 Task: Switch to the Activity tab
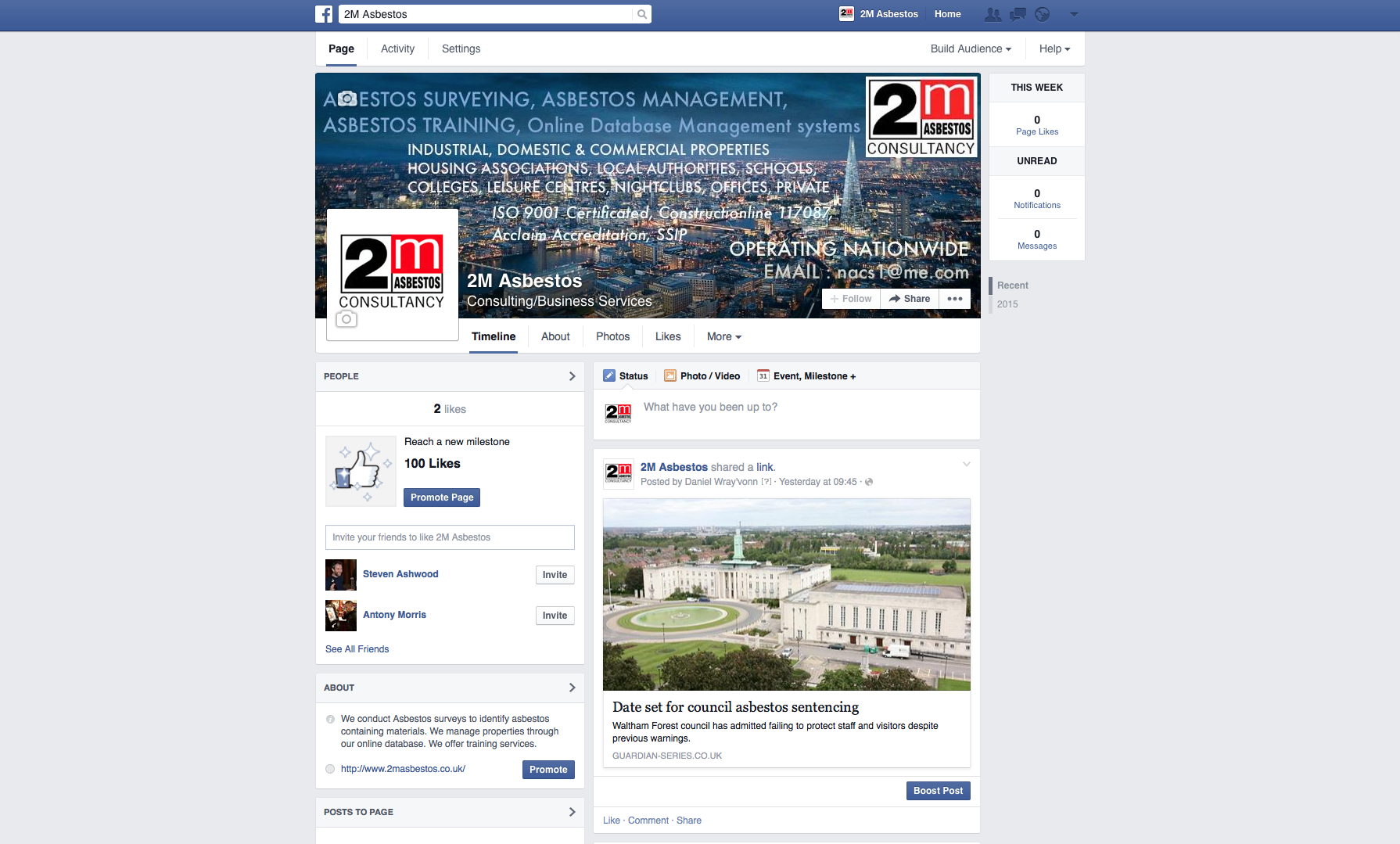397,48
